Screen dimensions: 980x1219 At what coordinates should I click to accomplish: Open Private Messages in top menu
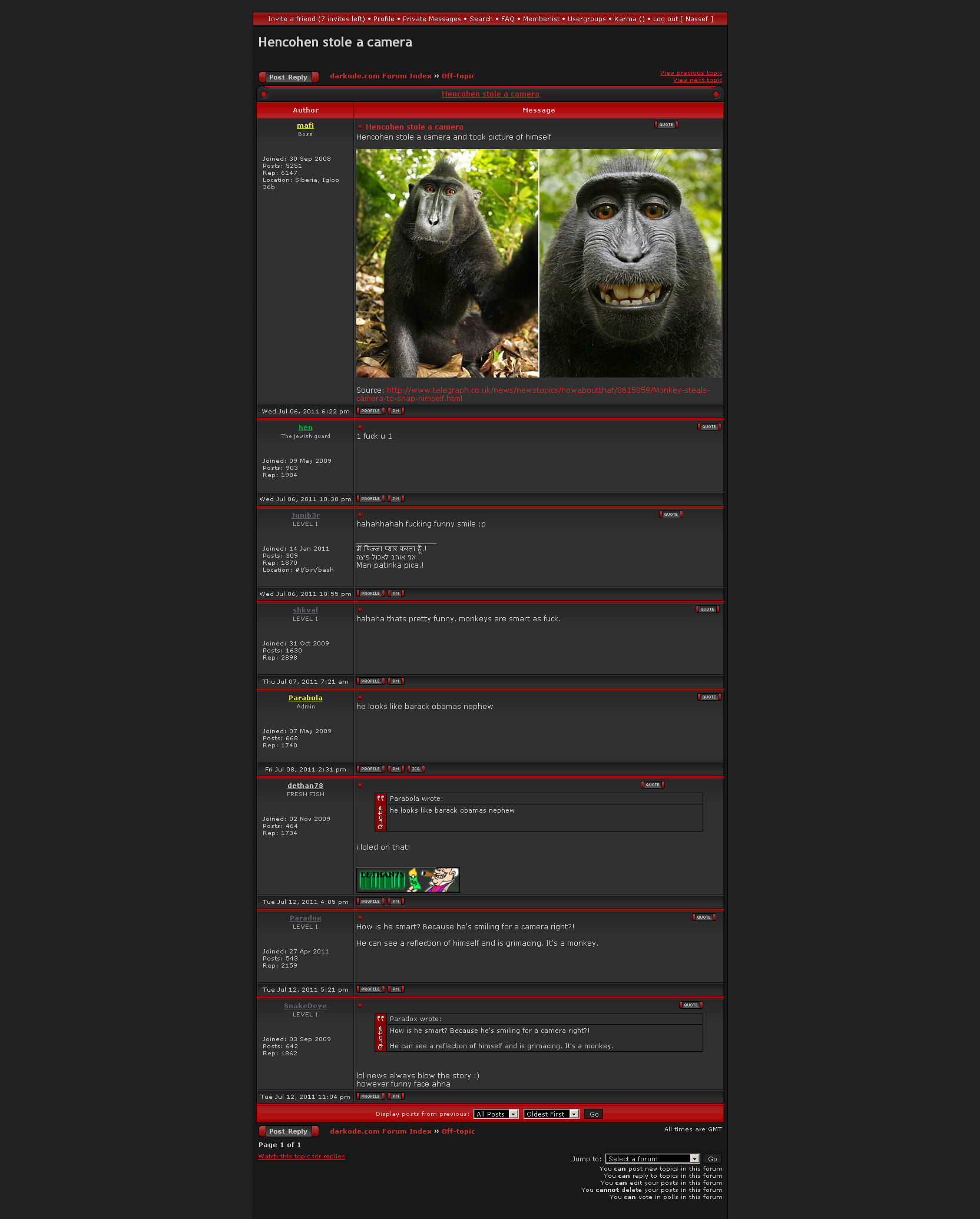432,19
